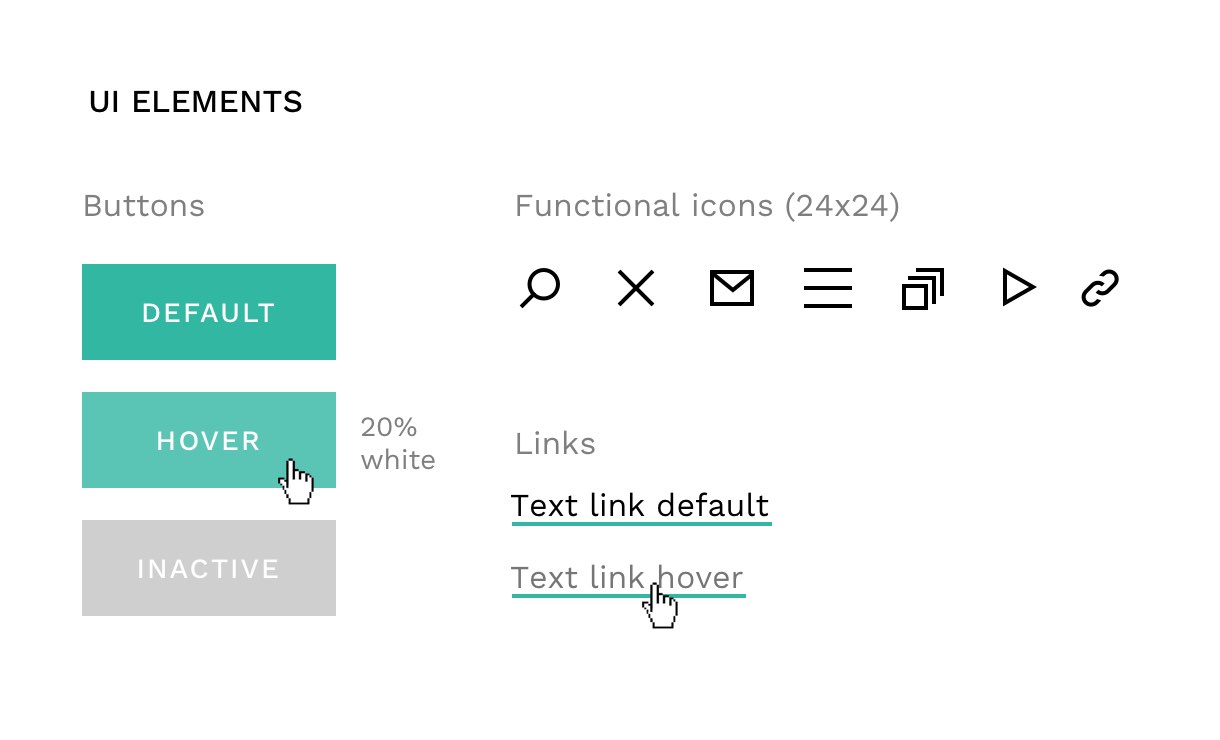The image size is (1220, 740).
Task: Open the envelope mail icon
Action: (x=731, y=288)
